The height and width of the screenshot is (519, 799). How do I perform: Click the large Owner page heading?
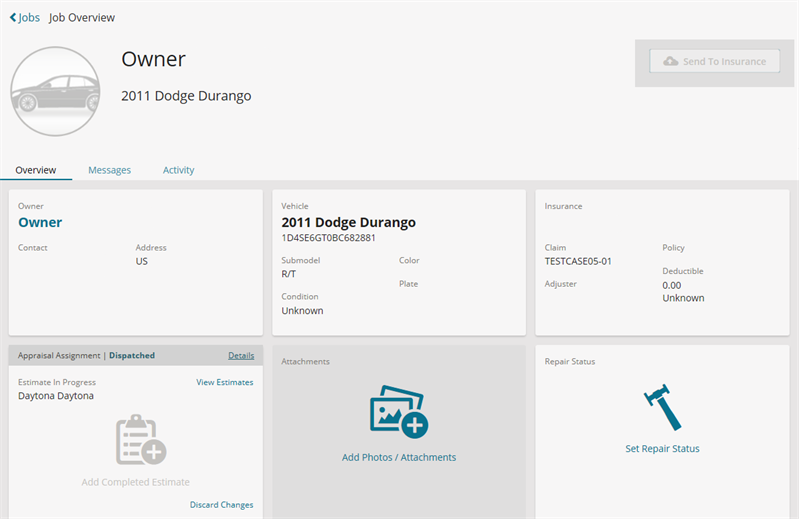coord(153,59)
